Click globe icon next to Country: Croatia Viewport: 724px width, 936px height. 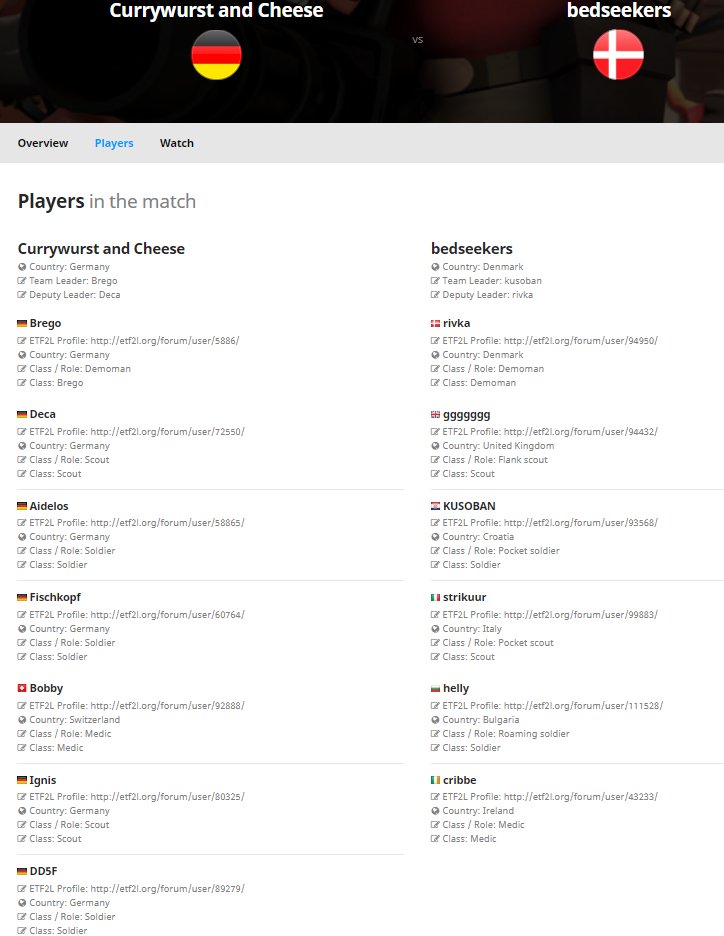click(435, 537)
